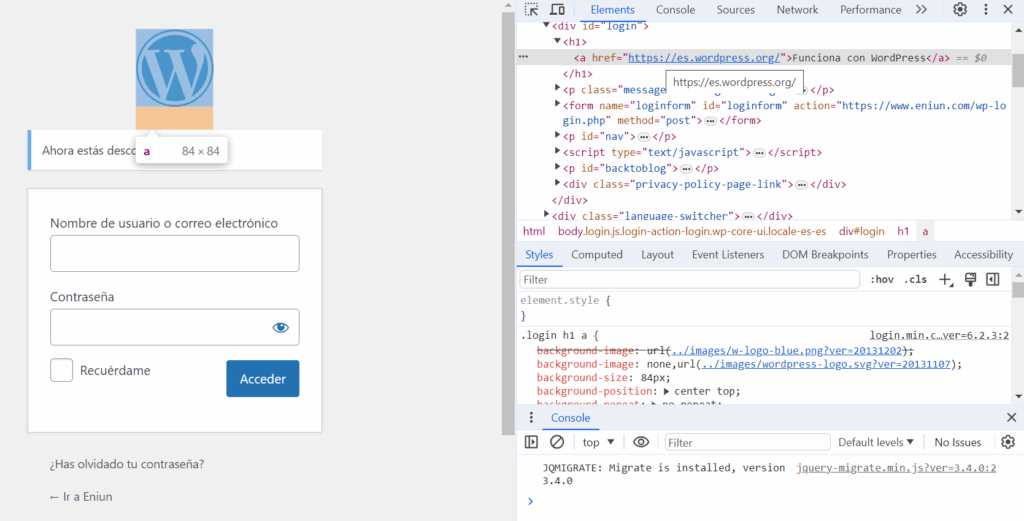Open console settings gear icon
Viewport: 1024px width, 521px height.
[1008, 442]
